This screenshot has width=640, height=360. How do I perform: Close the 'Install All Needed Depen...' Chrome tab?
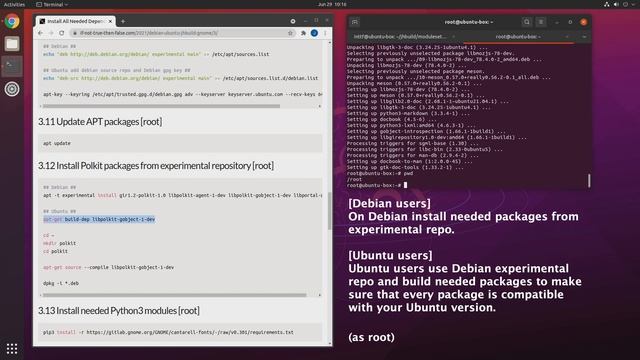tap(110, 21)
